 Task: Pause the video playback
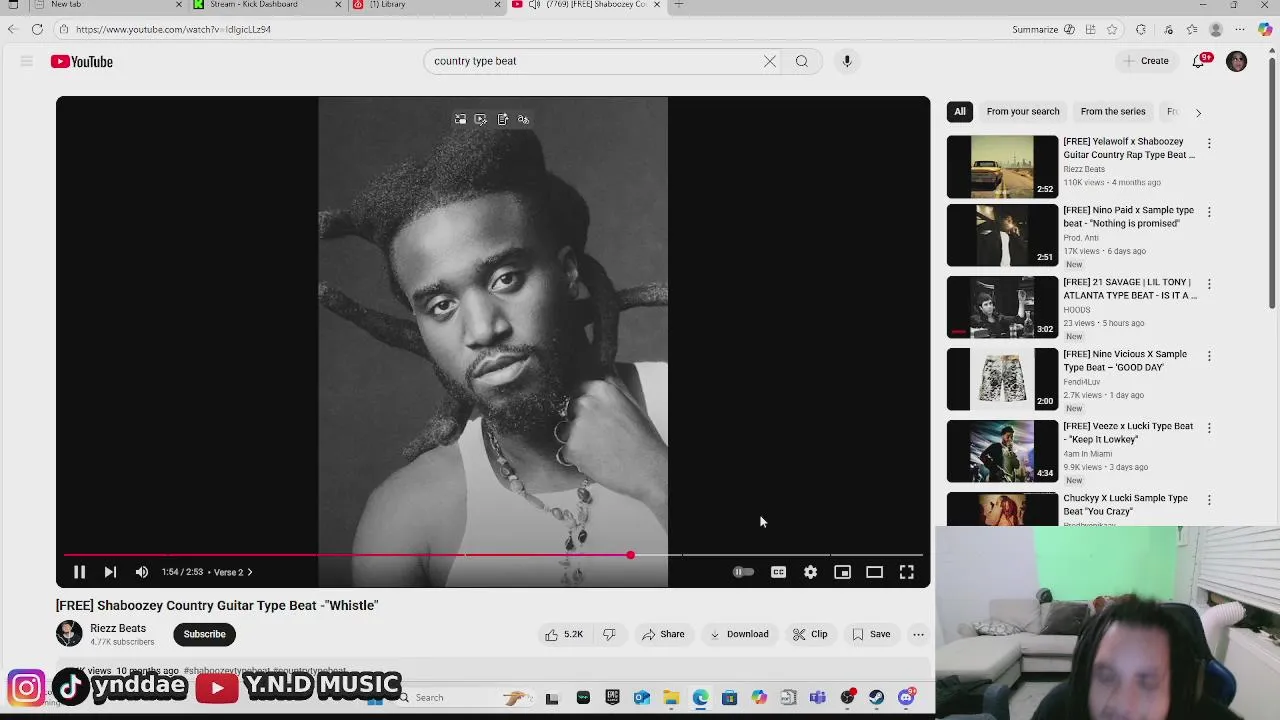coord(79,572)
